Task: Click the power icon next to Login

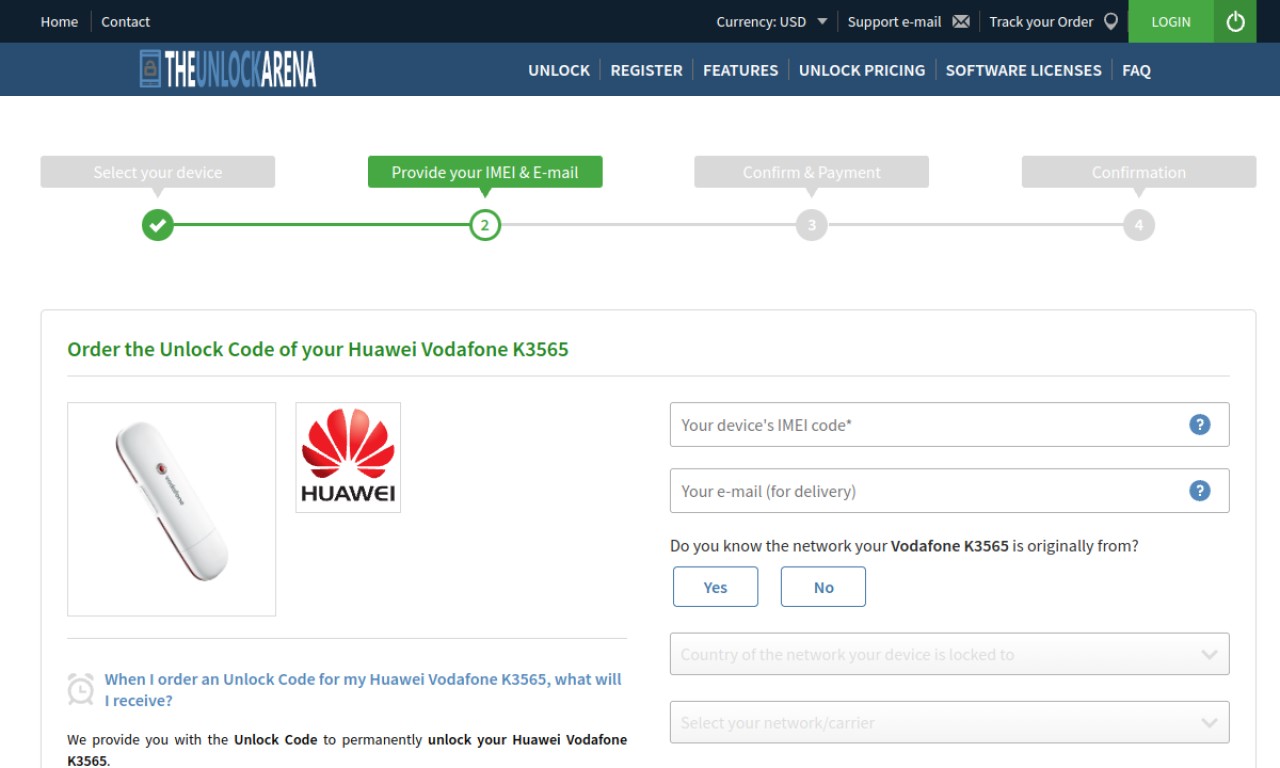Action: tap(1235, 21)
